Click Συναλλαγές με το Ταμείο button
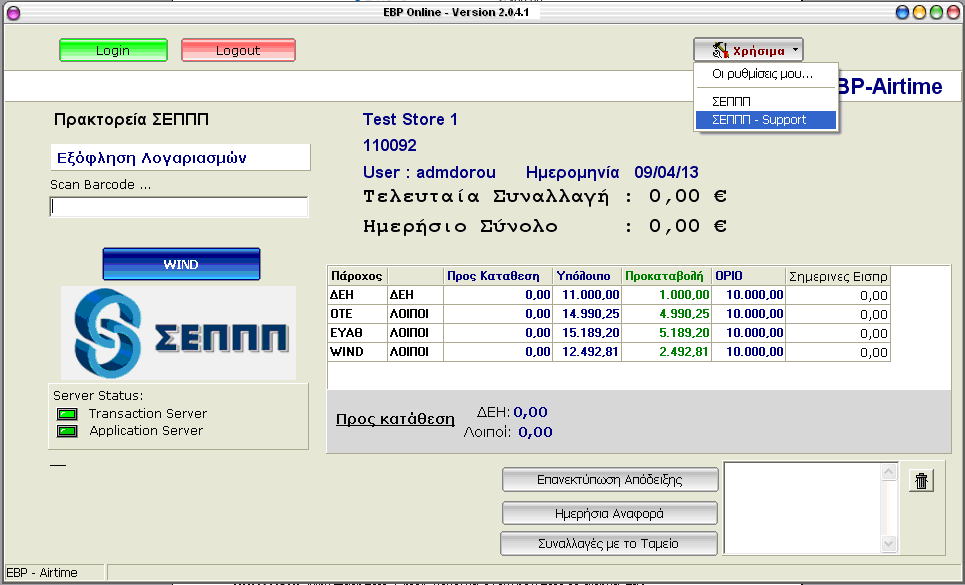This screenshot has width=965, height=585. (x=609, y=544)
